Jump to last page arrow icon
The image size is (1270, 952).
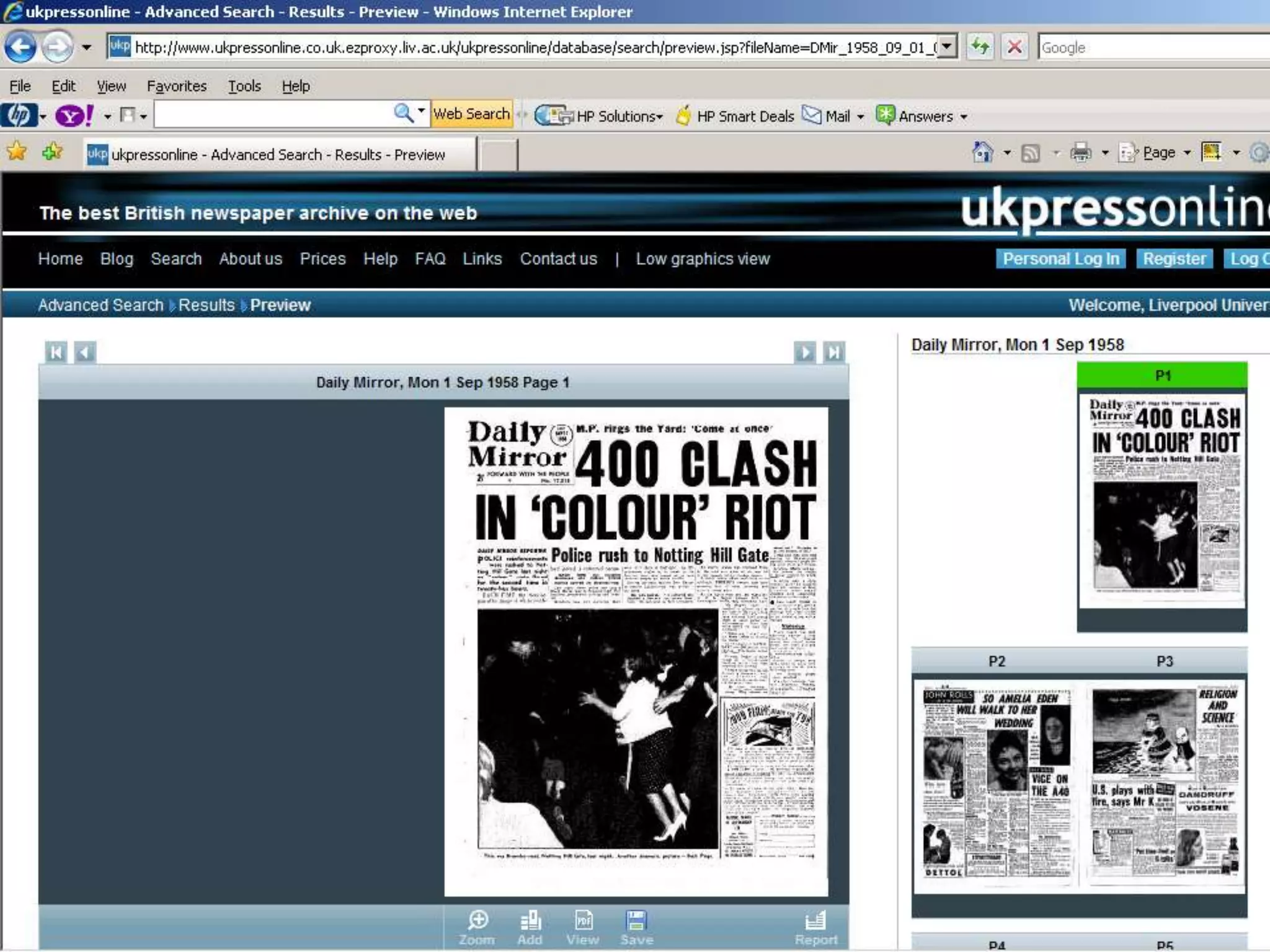tap(833, 353)
